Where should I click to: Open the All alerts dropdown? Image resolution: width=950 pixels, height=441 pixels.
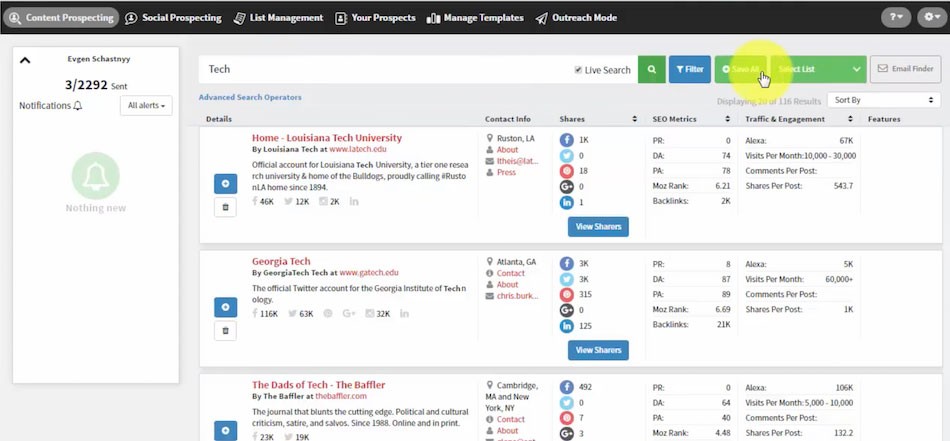point(146,105)
